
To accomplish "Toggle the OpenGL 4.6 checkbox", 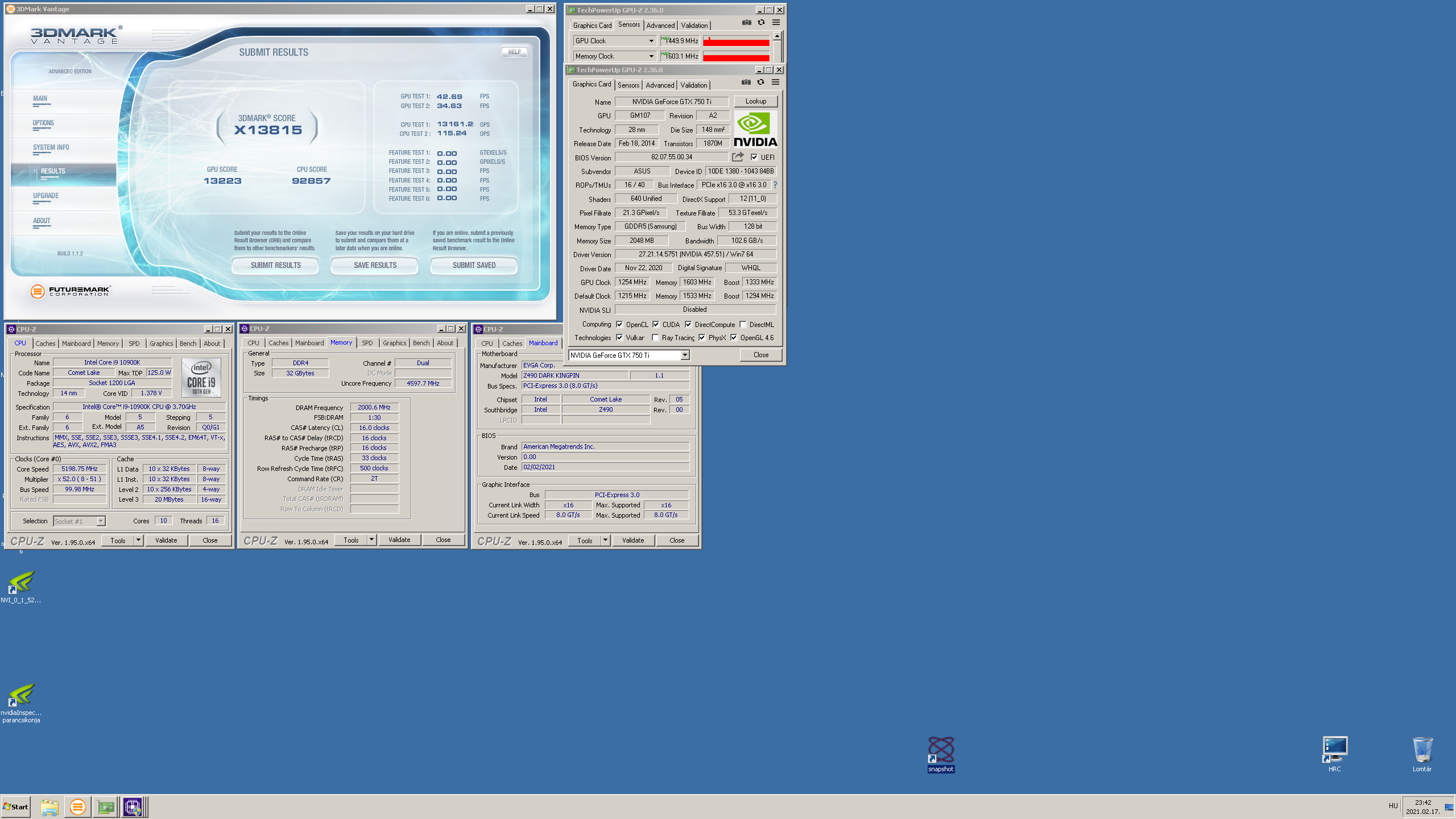I will [x=734, y=338].
